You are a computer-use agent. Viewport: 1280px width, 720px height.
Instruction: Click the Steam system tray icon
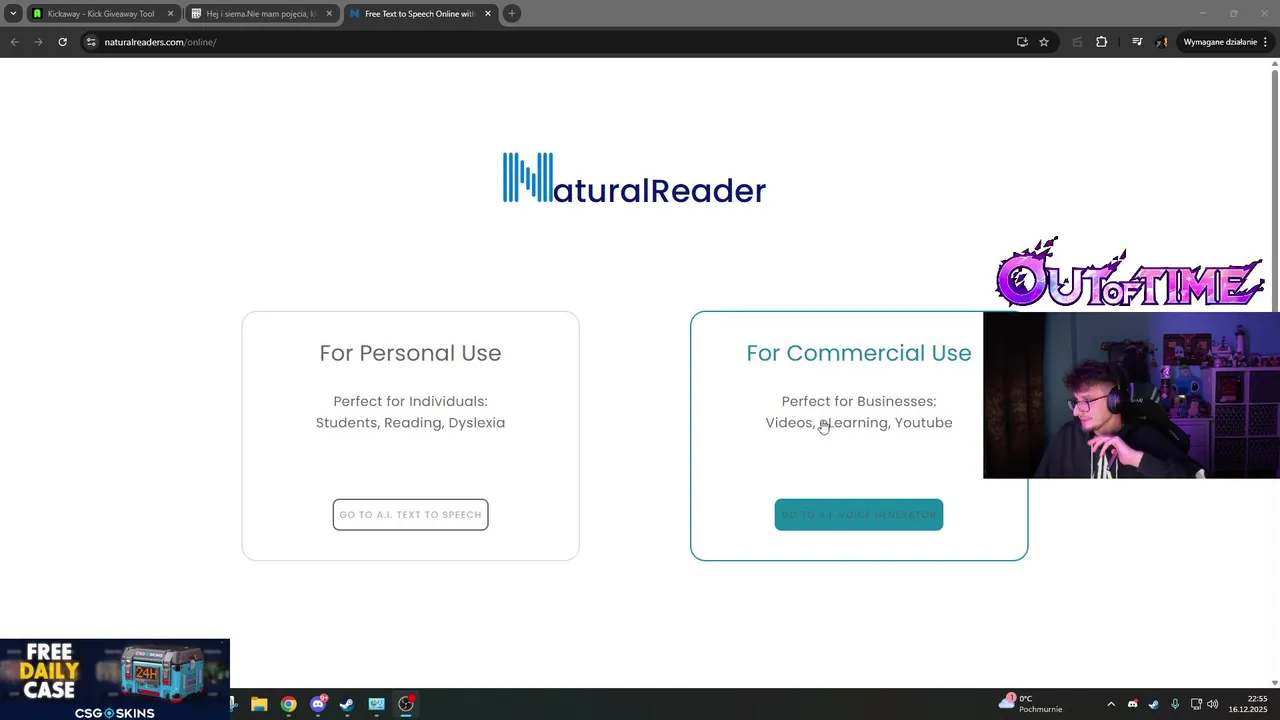click(x=1153, y=704)
